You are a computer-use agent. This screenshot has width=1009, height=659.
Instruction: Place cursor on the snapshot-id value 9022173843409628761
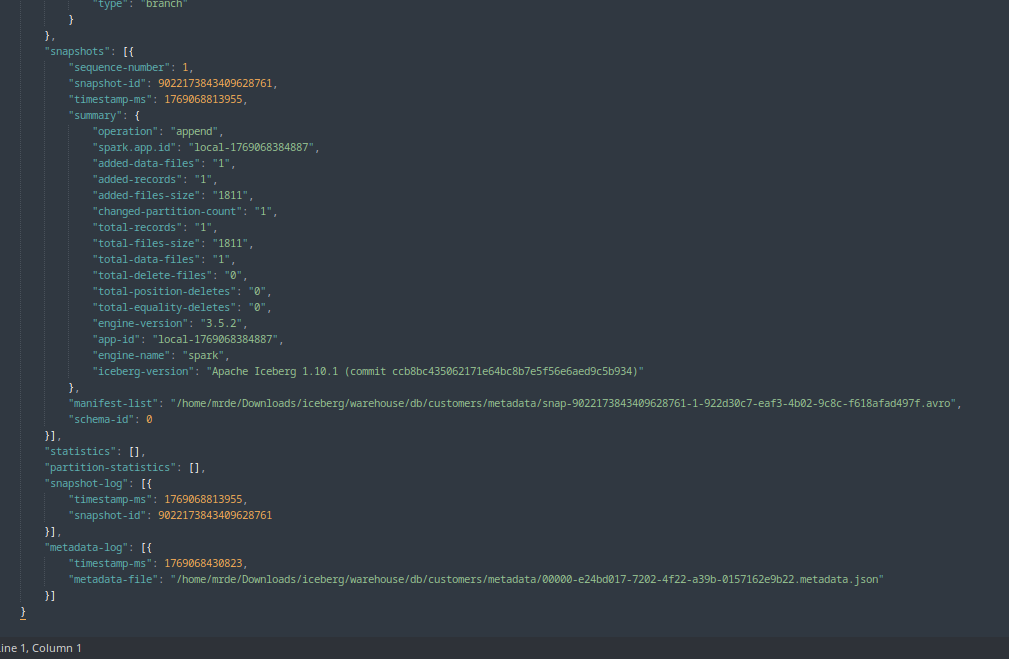pyautogui.click(x=215, y=83)
